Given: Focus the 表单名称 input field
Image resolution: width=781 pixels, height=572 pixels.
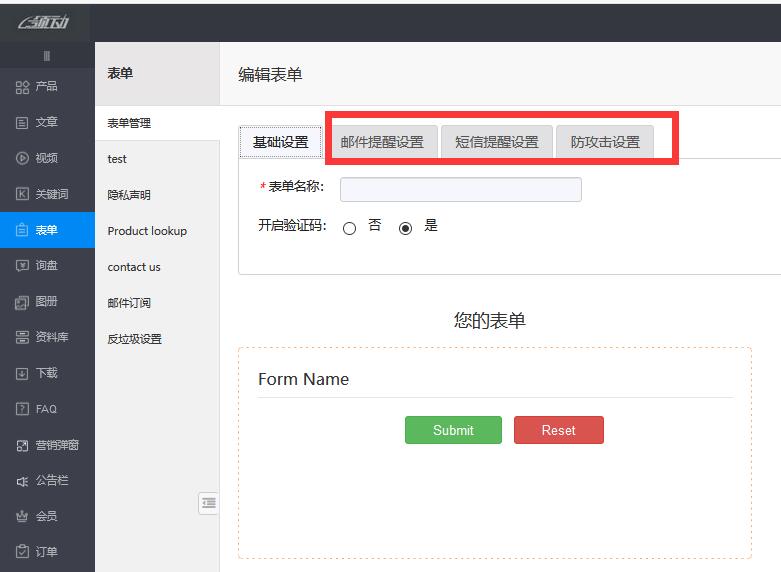Looking at the screenshot, I should point(461,189).
